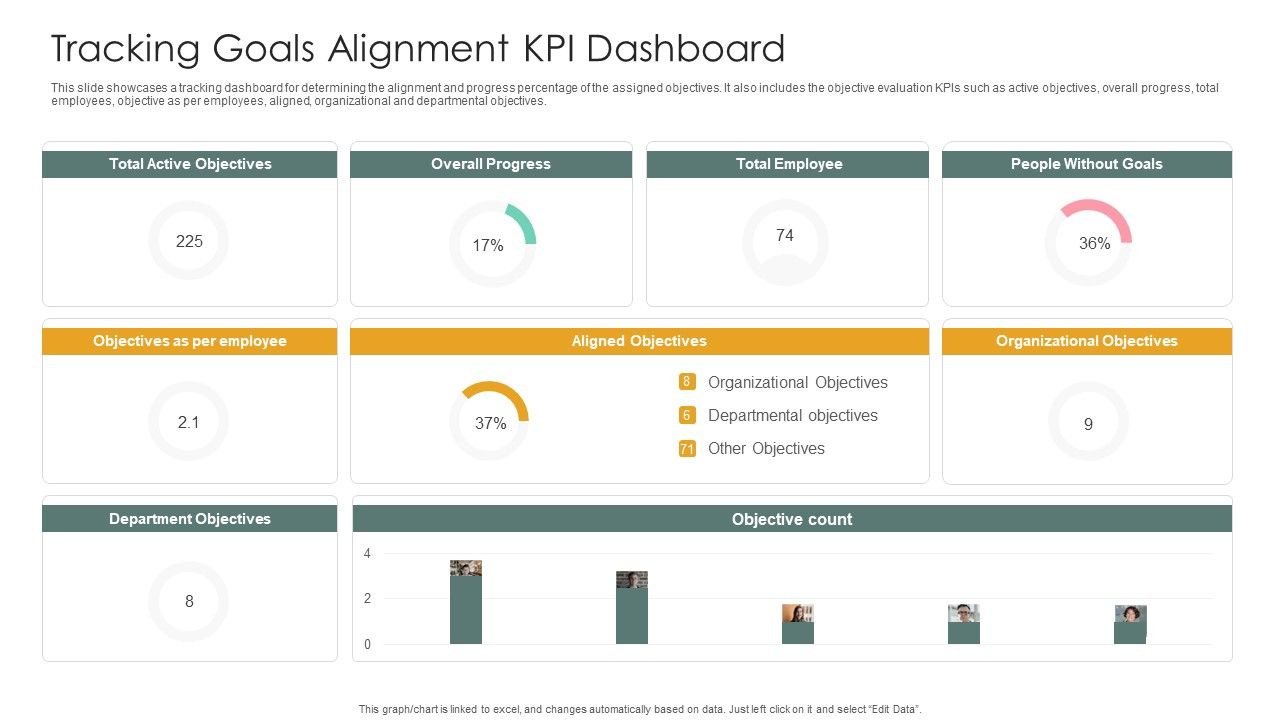Toggle the Organizational Objectives legend marker showing 8
Image resolution: width=1280 pixels, height=720 pixels.
[686, 382]
